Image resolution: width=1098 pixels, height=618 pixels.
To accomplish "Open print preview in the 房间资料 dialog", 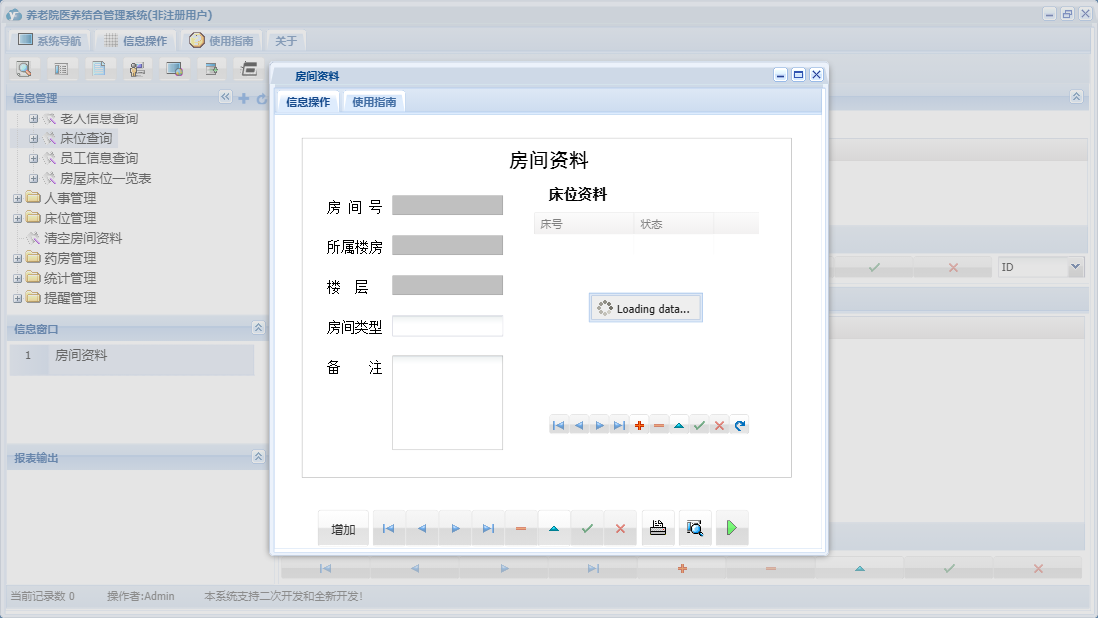I will [x=695, y=527].
